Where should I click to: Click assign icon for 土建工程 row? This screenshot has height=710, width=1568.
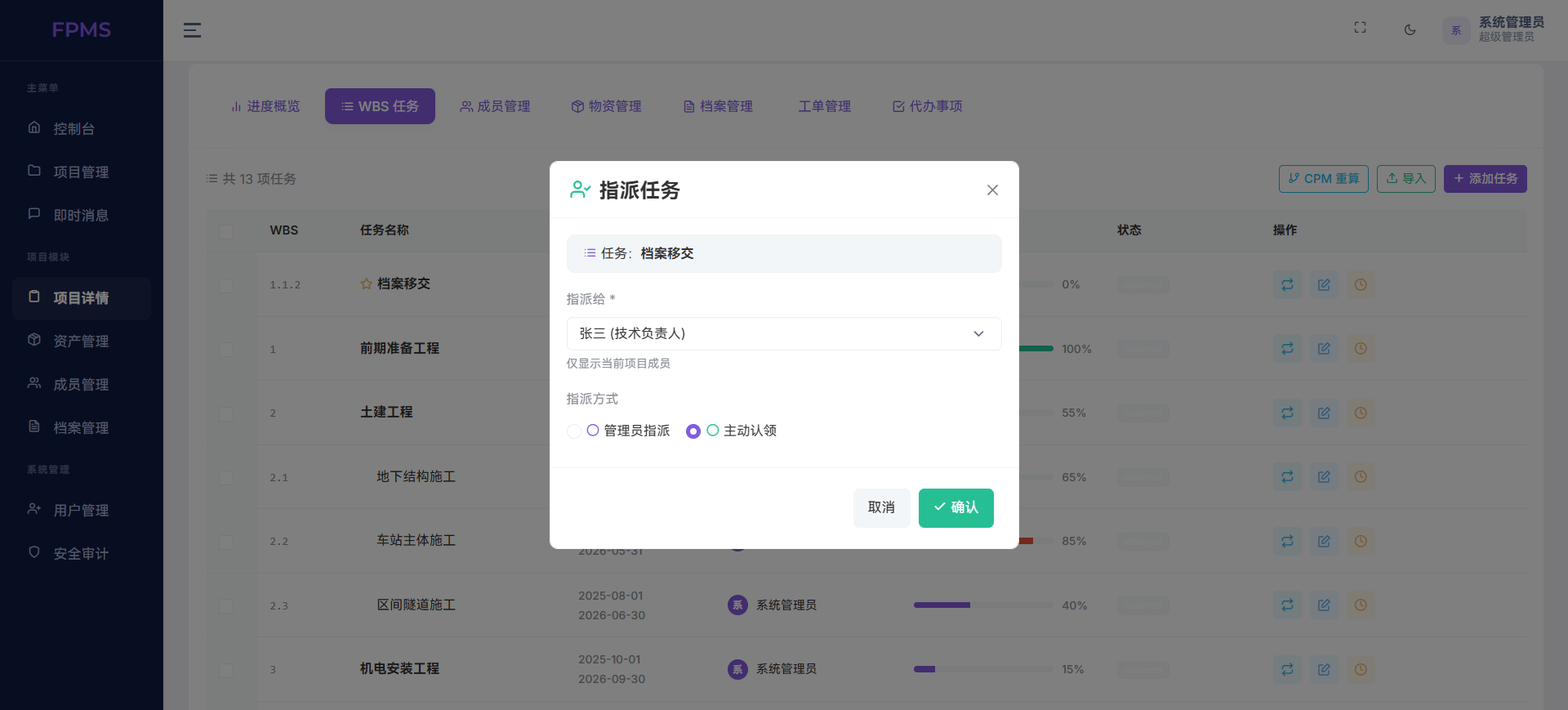tap(1287, 413)
